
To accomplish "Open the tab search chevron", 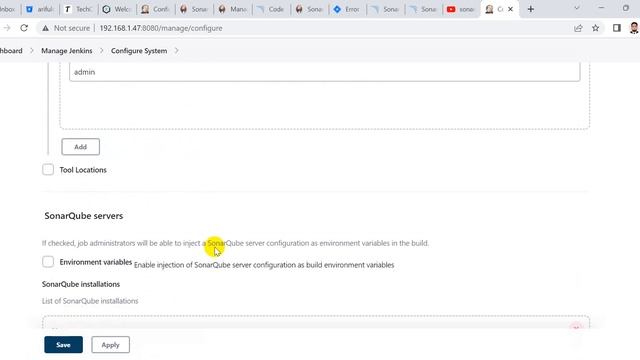I will (x=577, y=8).
